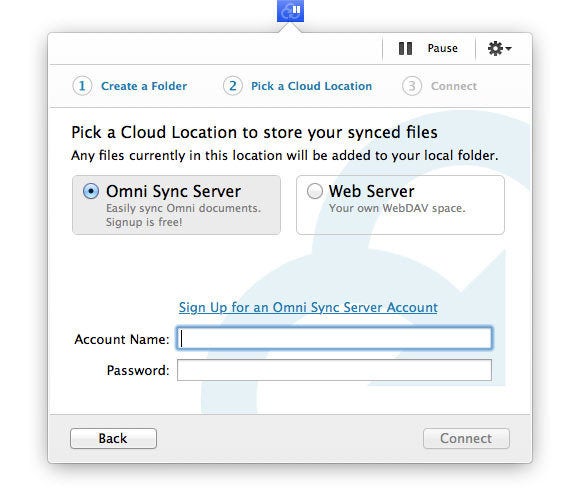Open Sign Up for an Omni Sync Server Account
The image size is (580, 504).
[x=308, y=307]
